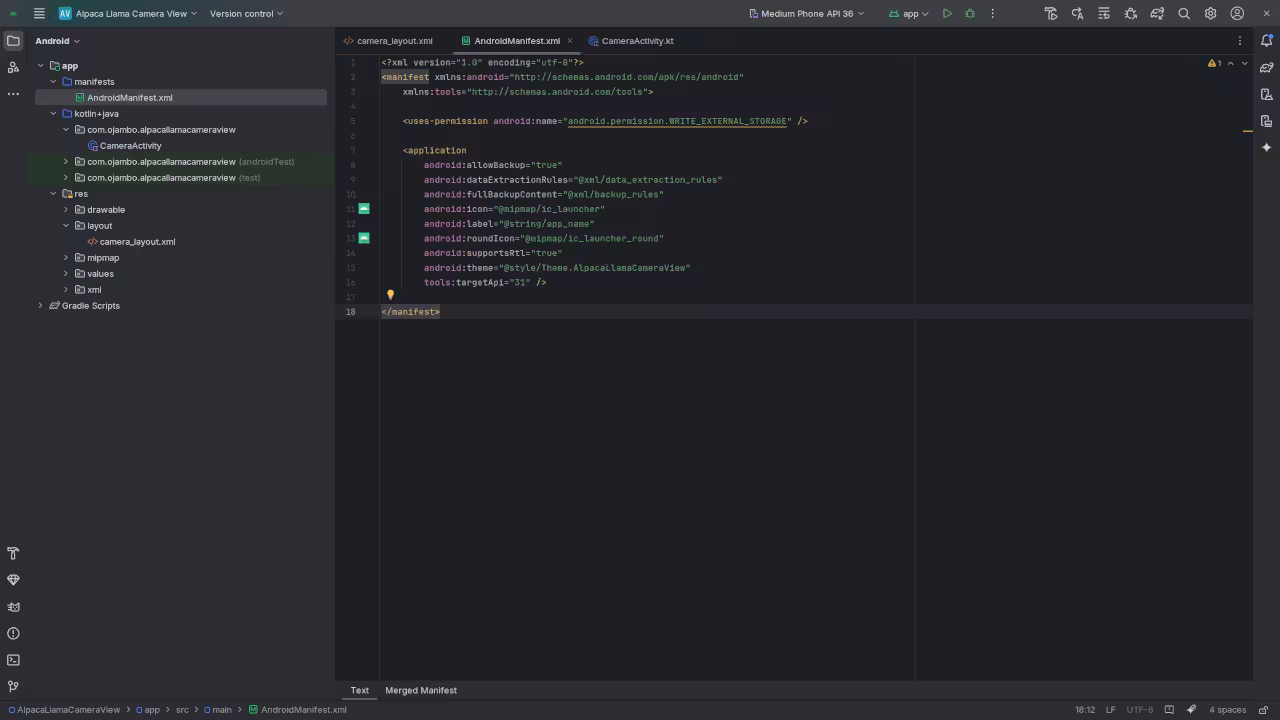Debug the app with bug icon
Viewport: 1280px width, 720px height.
point(970,14)
